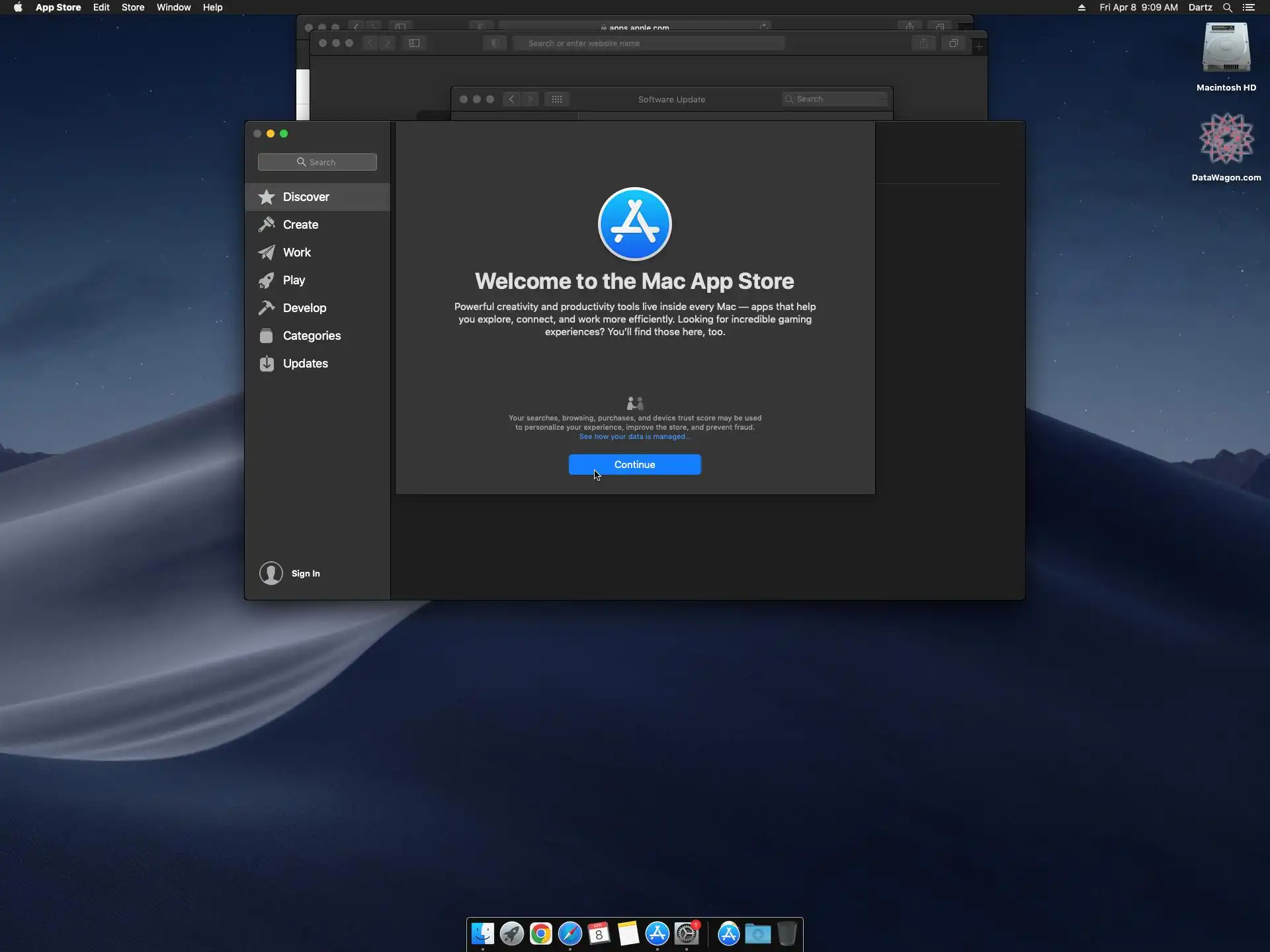Click the Continue button

pos(634,465)
